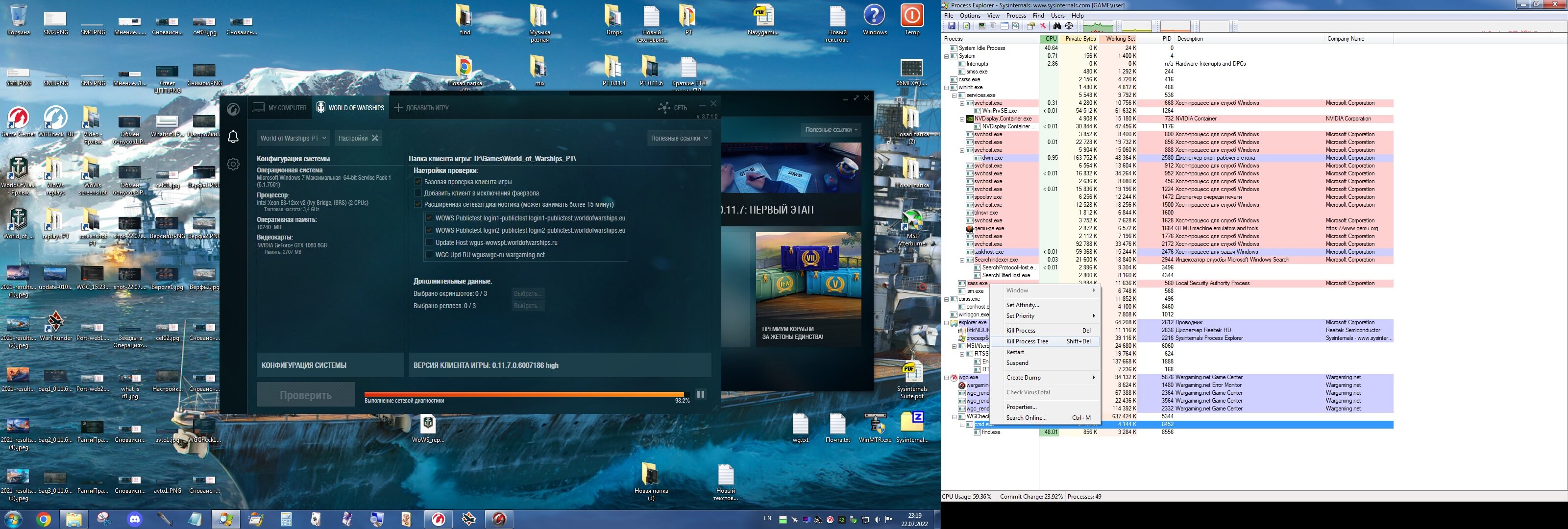Switch to WORLD OF WARSHIPS tab
Screen dimensions: 1568x529
[351, 108]
